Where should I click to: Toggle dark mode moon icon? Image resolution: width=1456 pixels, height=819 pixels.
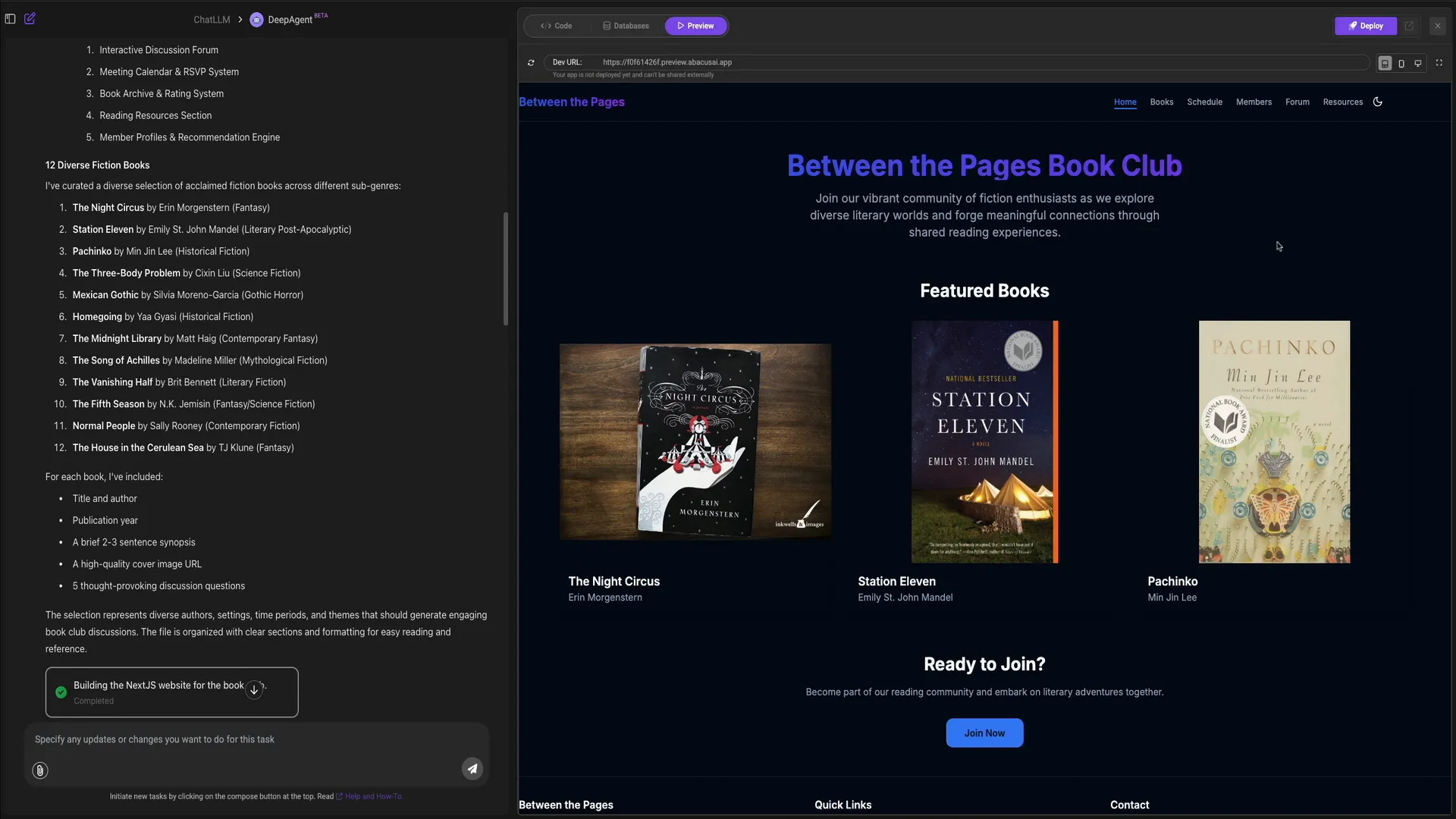[x=1378, y=102]
